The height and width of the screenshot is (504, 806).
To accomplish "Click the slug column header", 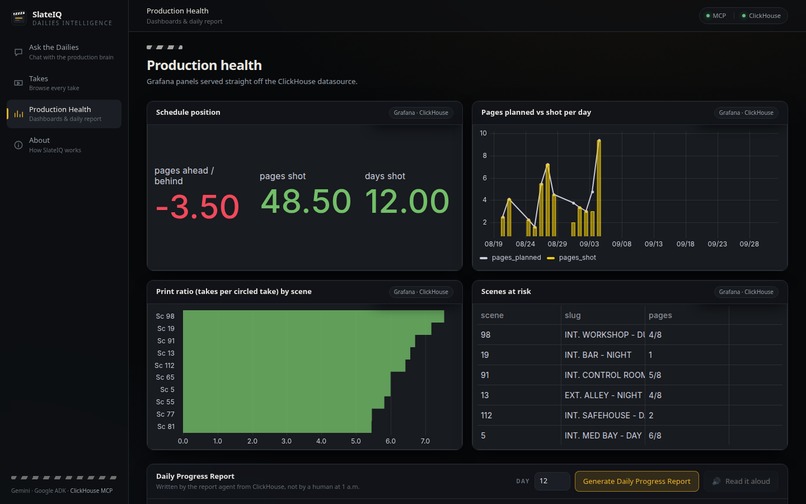I will (x=572, y=315).
